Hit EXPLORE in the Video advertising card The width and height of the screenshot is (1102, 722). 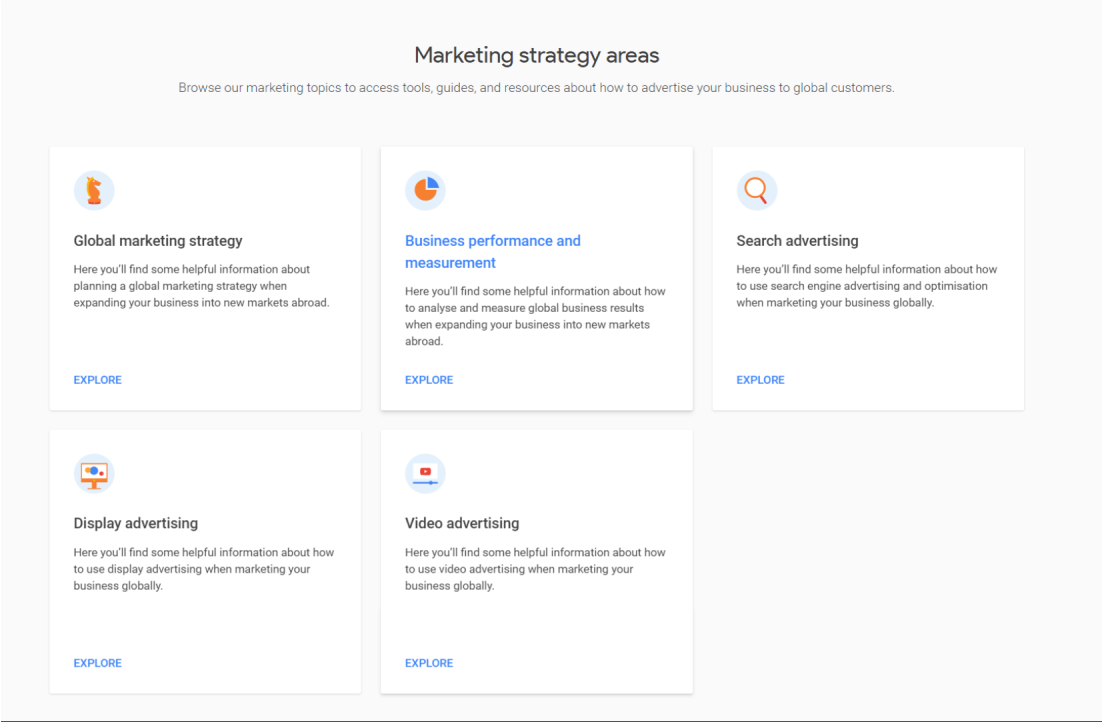click(429, 663)
